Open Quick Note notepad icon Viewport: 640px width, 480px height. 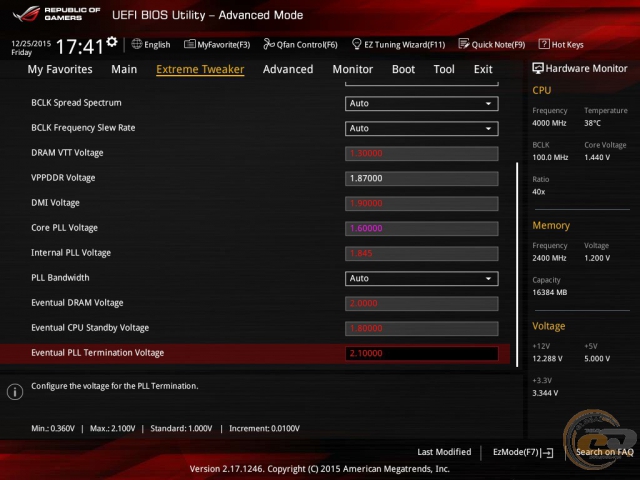464,44
